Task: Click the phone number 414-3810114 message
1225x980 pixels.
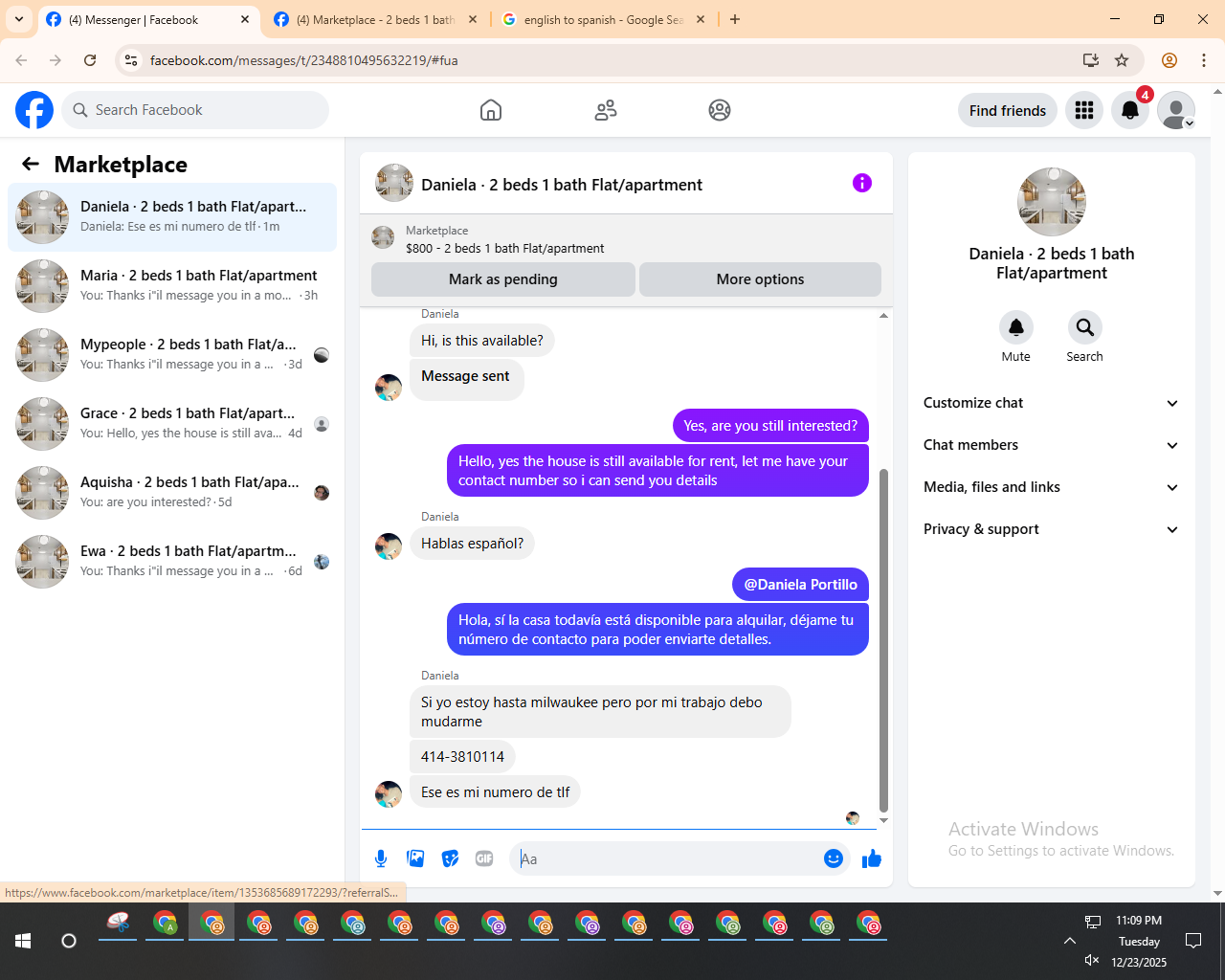Action: tap(462, 757)
